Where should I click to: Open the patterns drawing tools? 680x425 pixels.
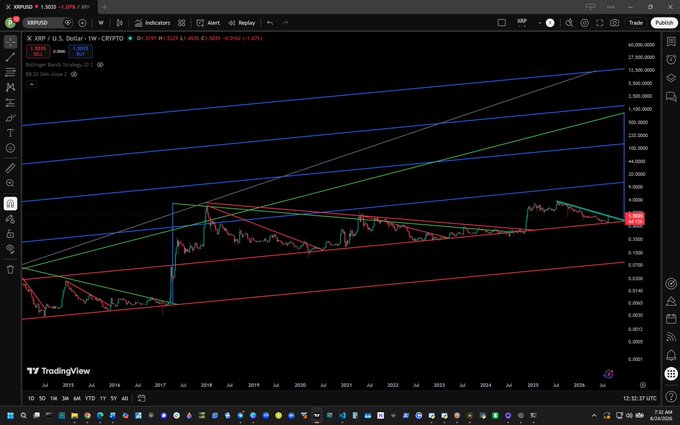(10, 87)
